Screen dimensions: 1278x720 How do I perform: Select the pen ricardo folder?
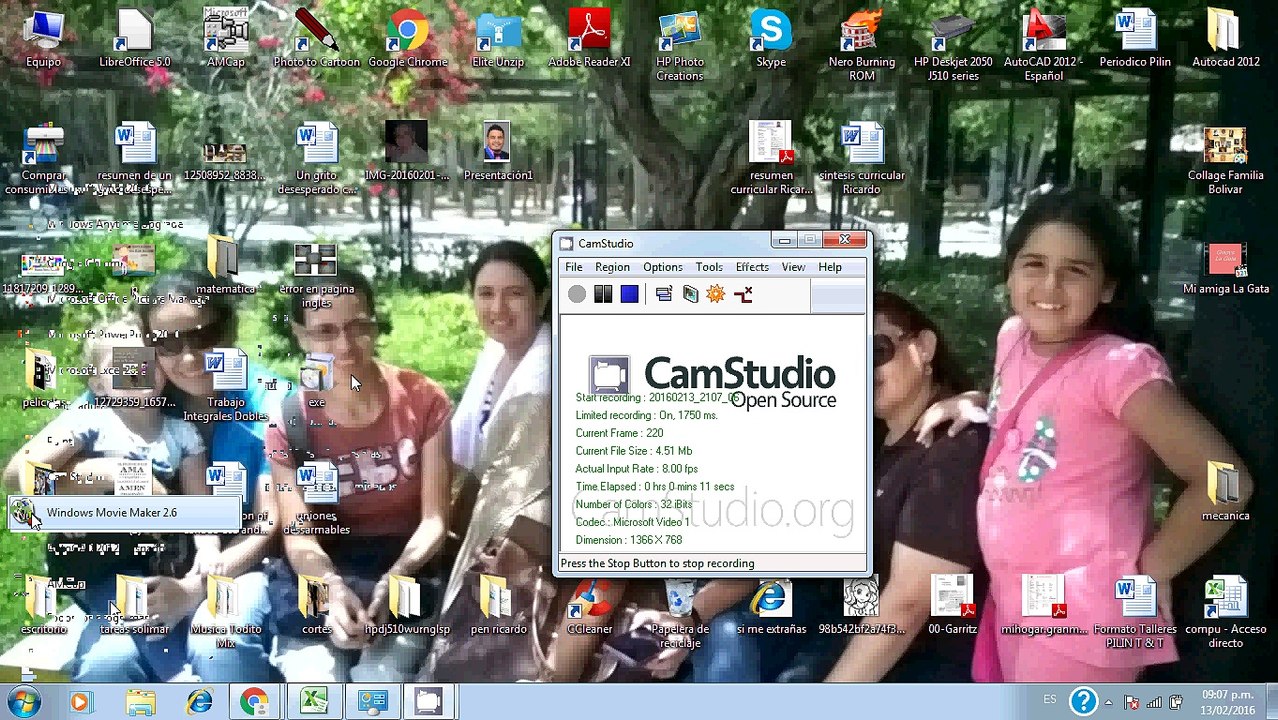click(x=498, y=606)
